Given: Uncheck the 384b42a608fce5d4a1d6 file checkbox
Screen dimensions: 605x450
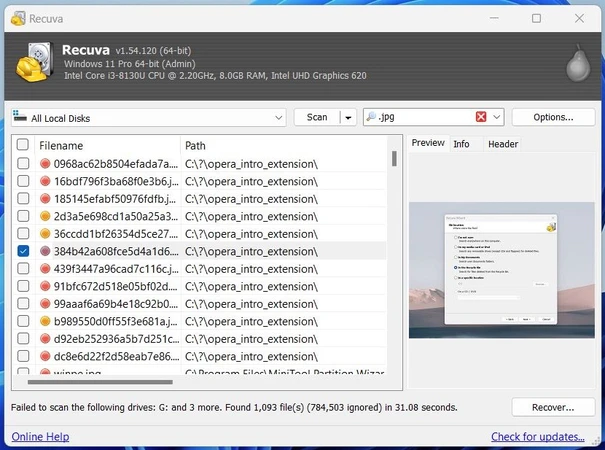Looking at the screenshot, I should (23, 252).
